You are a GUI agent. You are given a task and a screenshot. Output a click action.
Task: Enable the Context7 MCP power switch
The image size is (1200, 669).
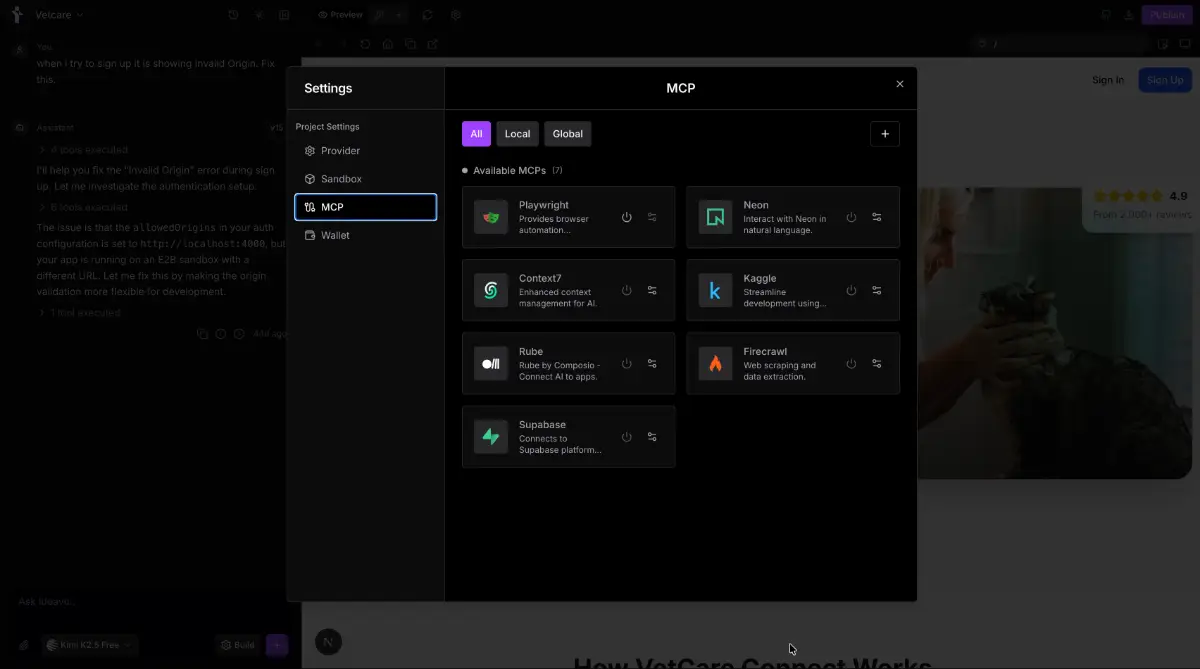click(x=627, y=290)
